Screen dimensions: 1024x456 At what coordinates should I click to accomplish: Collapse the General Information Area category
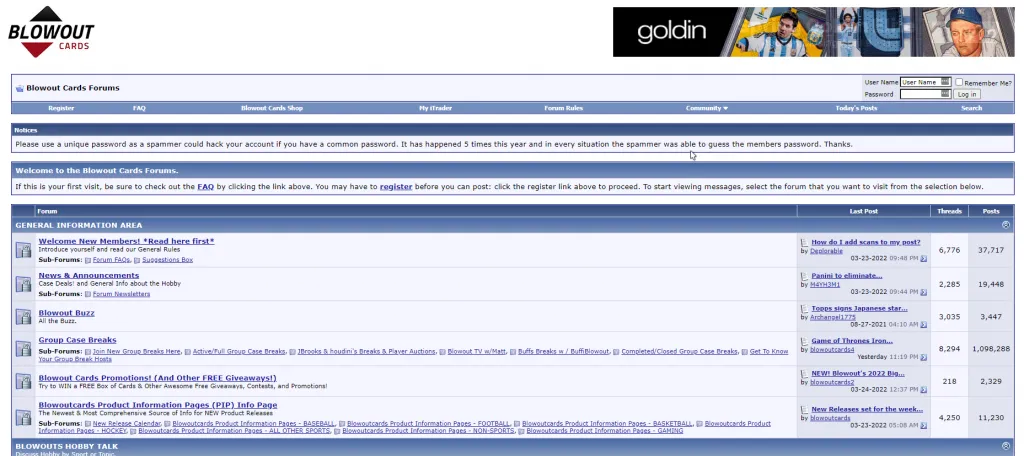tap(1006, 225)
